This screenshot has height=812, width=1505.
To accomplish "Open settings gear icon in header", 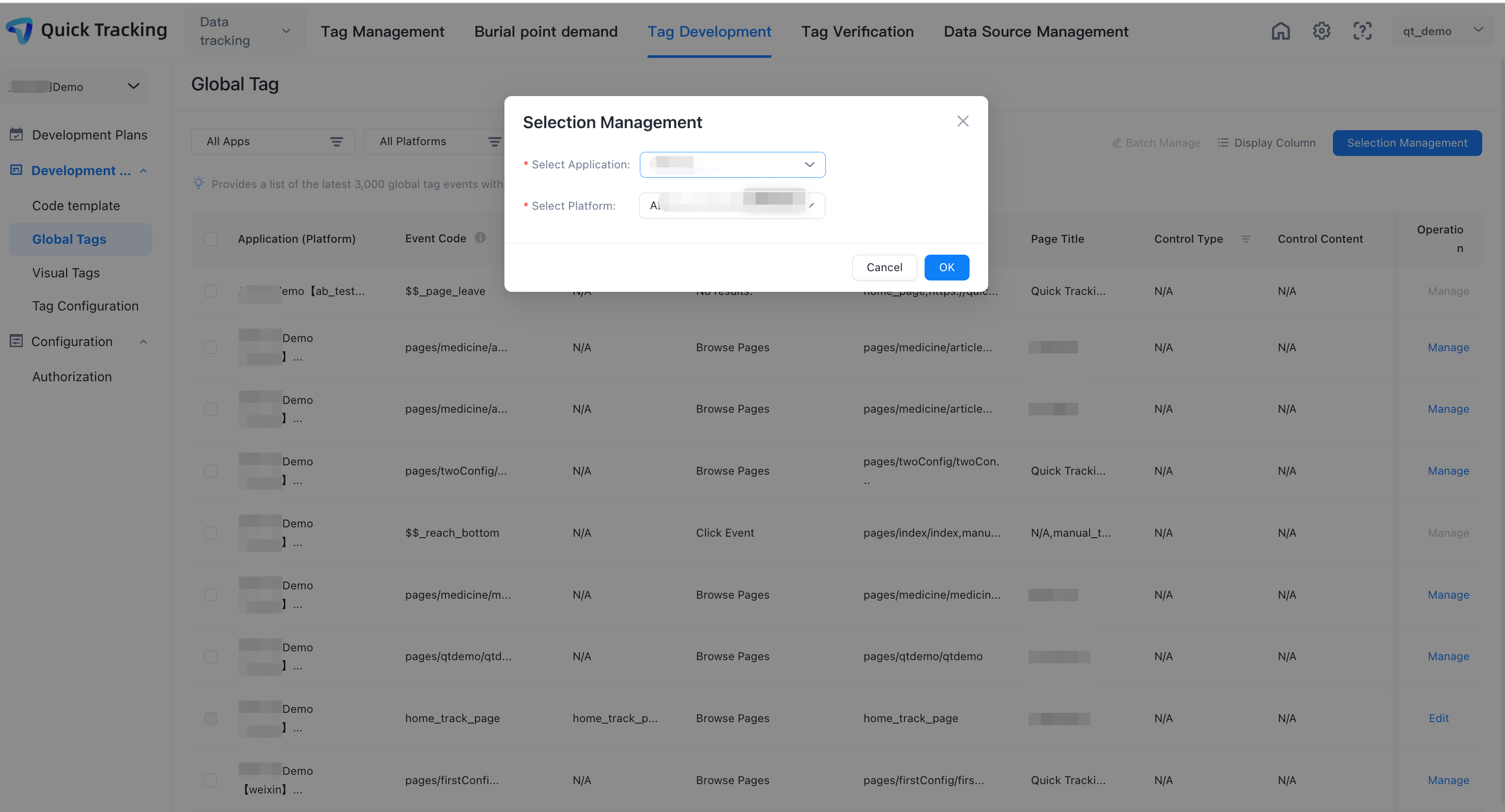I will (x=1321, y=31).
